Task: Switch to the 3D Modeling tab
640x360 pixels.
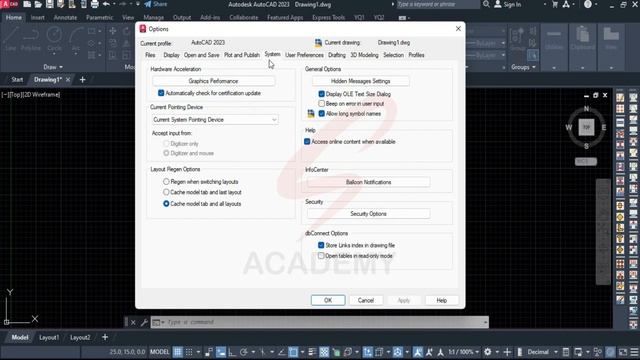Action: click(364, 55)
